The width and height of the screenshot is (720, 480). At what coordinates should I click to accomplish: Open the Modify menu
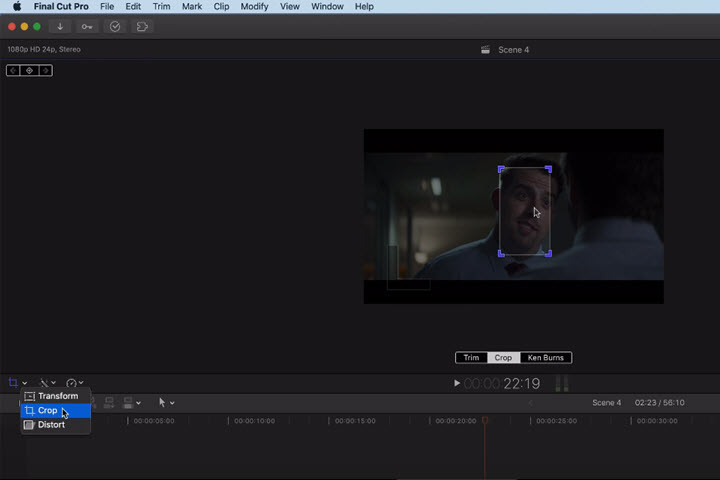tap(254, 6)
